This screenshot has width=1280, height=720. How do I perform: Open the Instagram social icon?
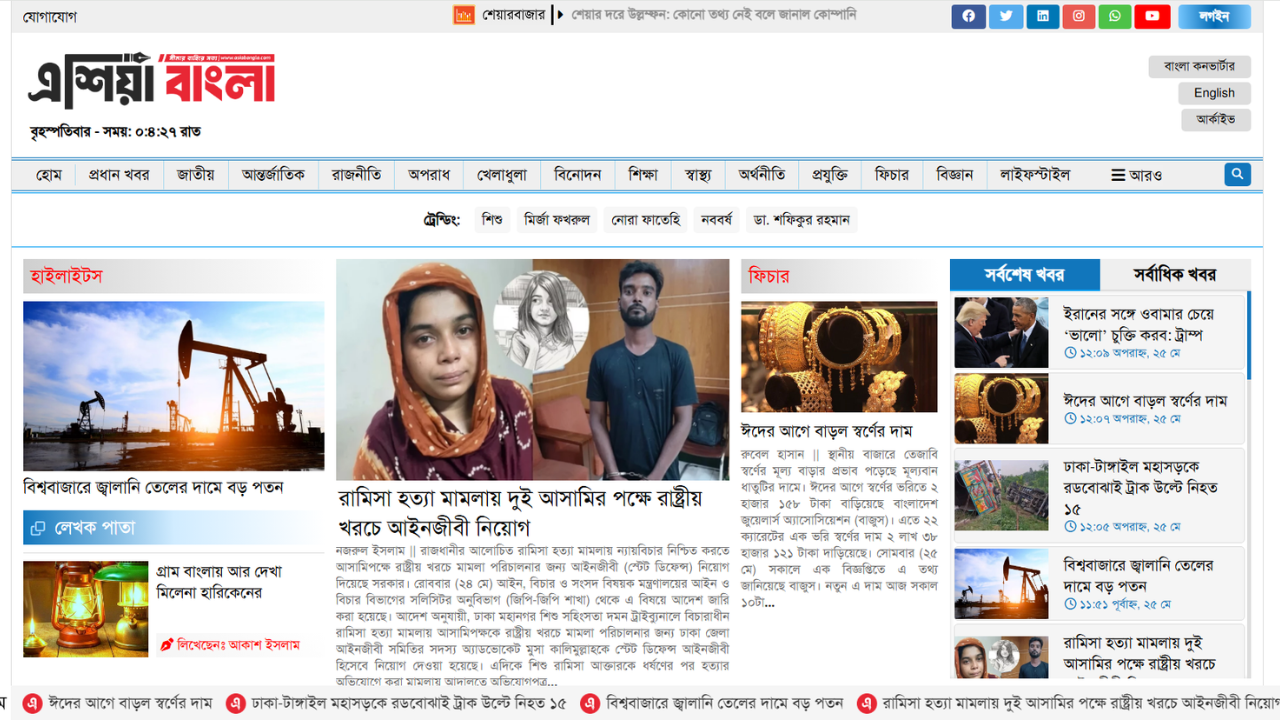click(1079, 16)
